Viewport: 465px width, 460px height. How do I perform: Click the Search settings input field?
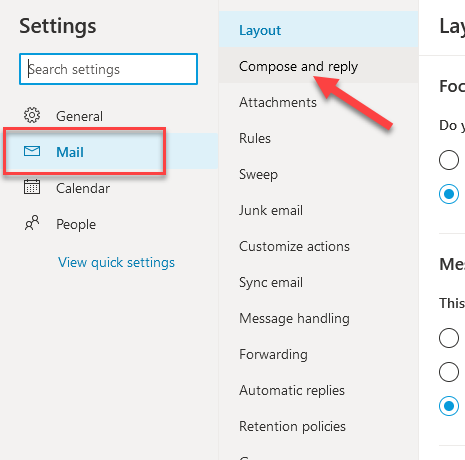click(108, 69)
